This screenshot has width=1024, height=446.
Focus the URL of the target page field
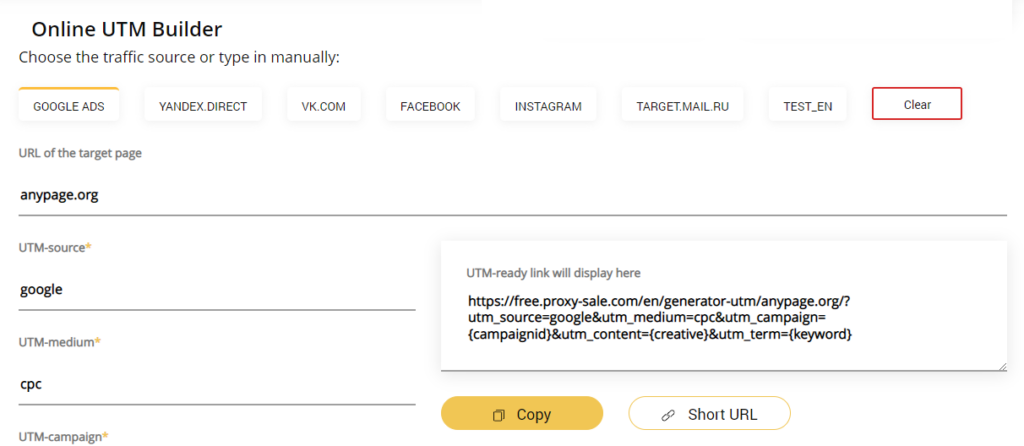coord(513,195)
